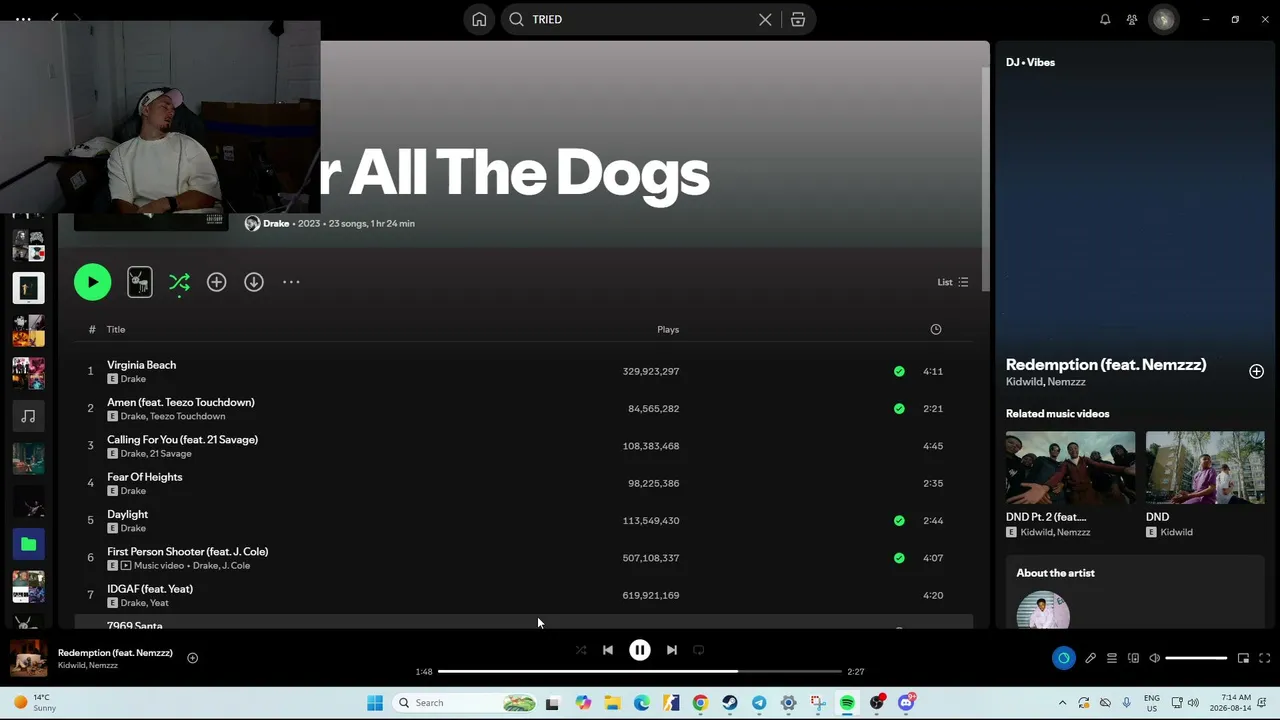The image size is (1280, 720).
Task: Click the Windows taskbar Search box
Action: [x=466, y=703]
